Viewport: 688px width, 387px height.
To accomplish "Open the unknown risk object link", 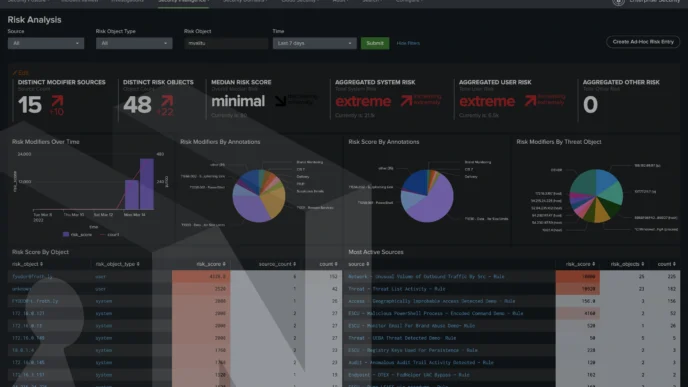I will point(22,289).
